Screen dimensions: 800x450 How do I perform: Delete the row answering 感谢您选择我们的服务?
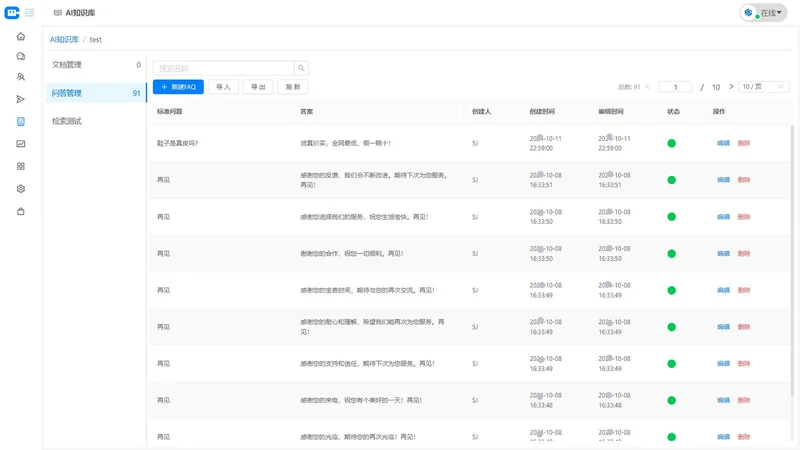(x=744, y=217)
